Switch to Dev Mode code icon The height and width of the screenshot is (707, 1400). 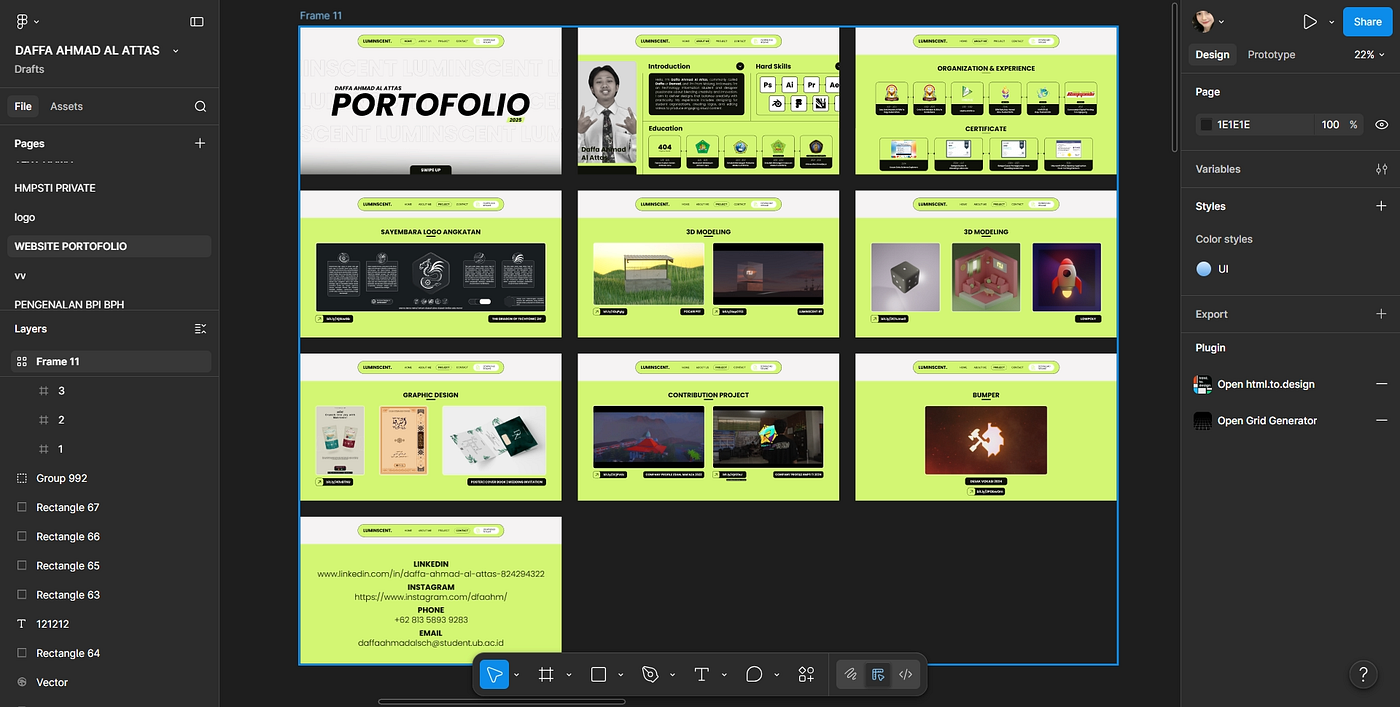point(905,675)
